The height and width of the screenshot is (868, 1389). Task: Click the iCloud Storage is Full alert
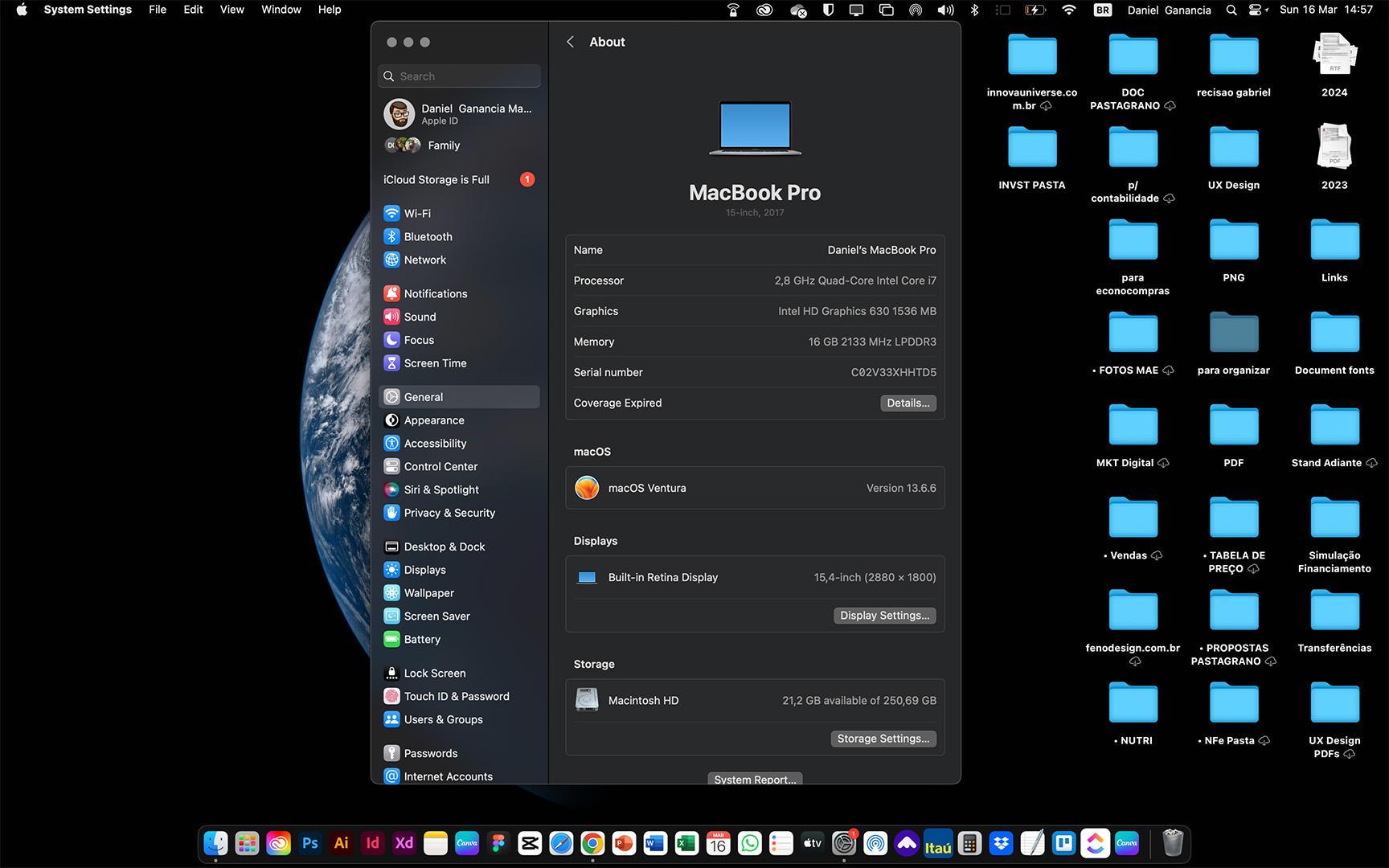459,180
